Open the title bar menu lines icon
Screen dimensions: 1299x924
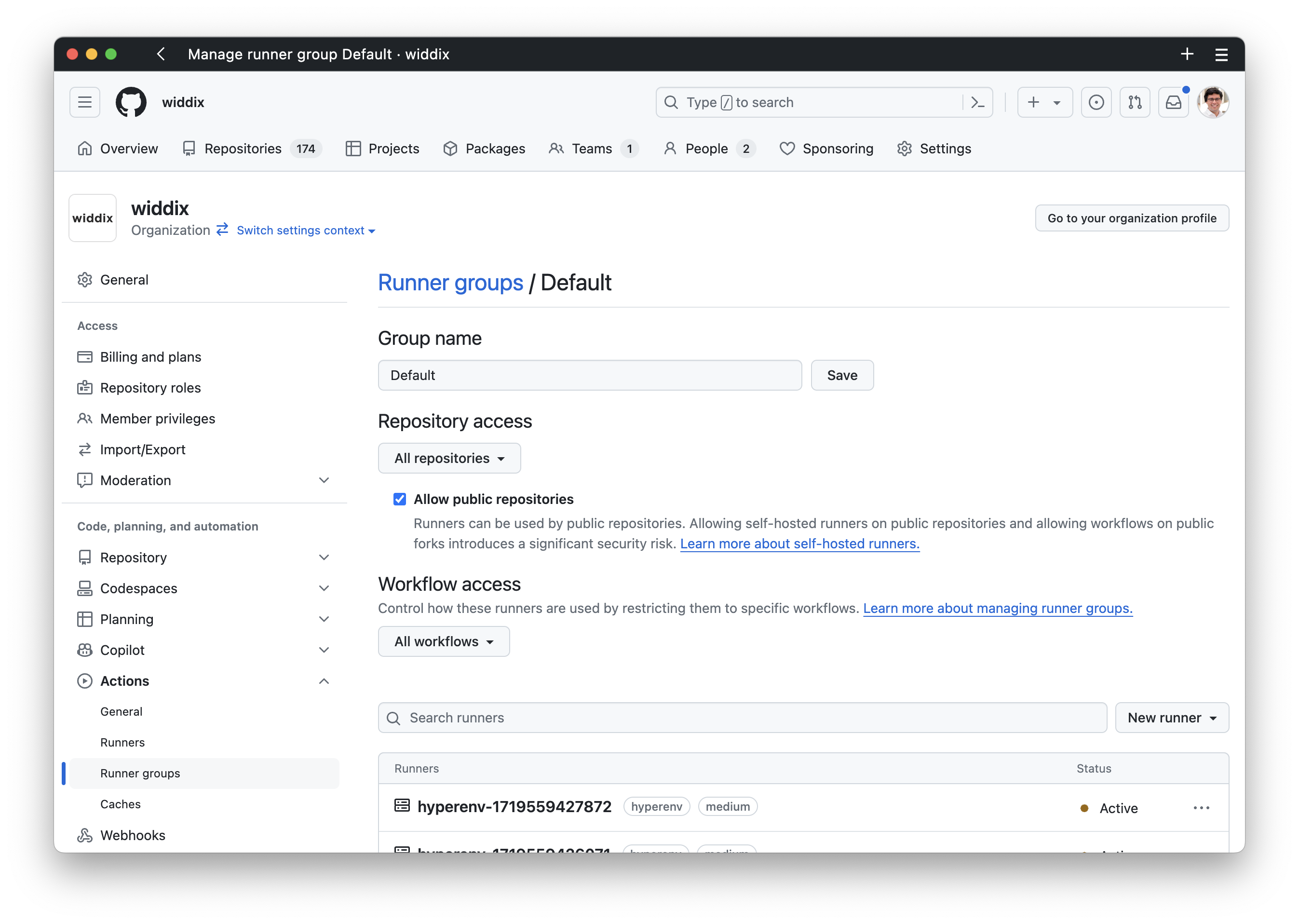point(1221,54)
